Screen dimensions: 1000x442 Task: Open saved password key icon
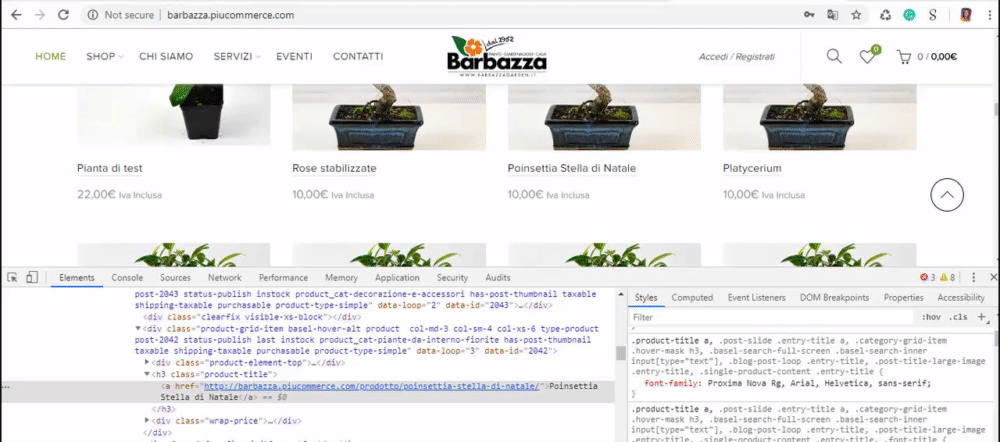pos(809,15)
